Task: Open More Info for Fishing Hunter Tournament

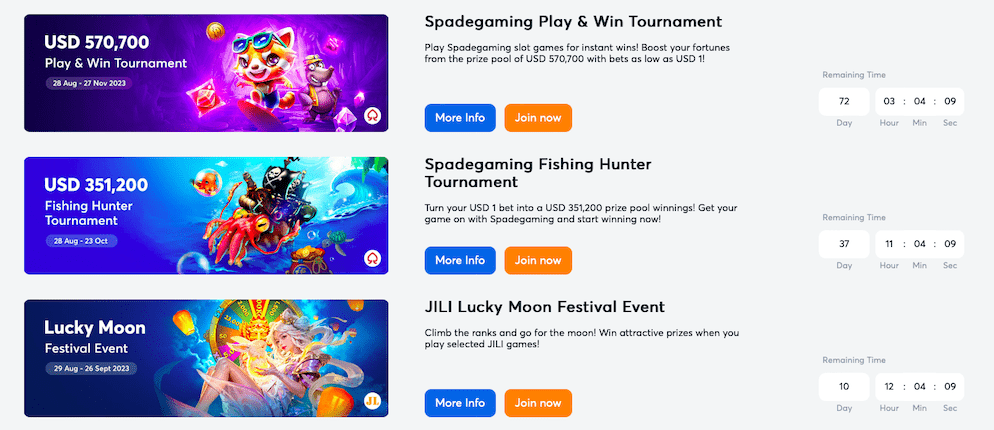Action: click(x=460, y=261)
